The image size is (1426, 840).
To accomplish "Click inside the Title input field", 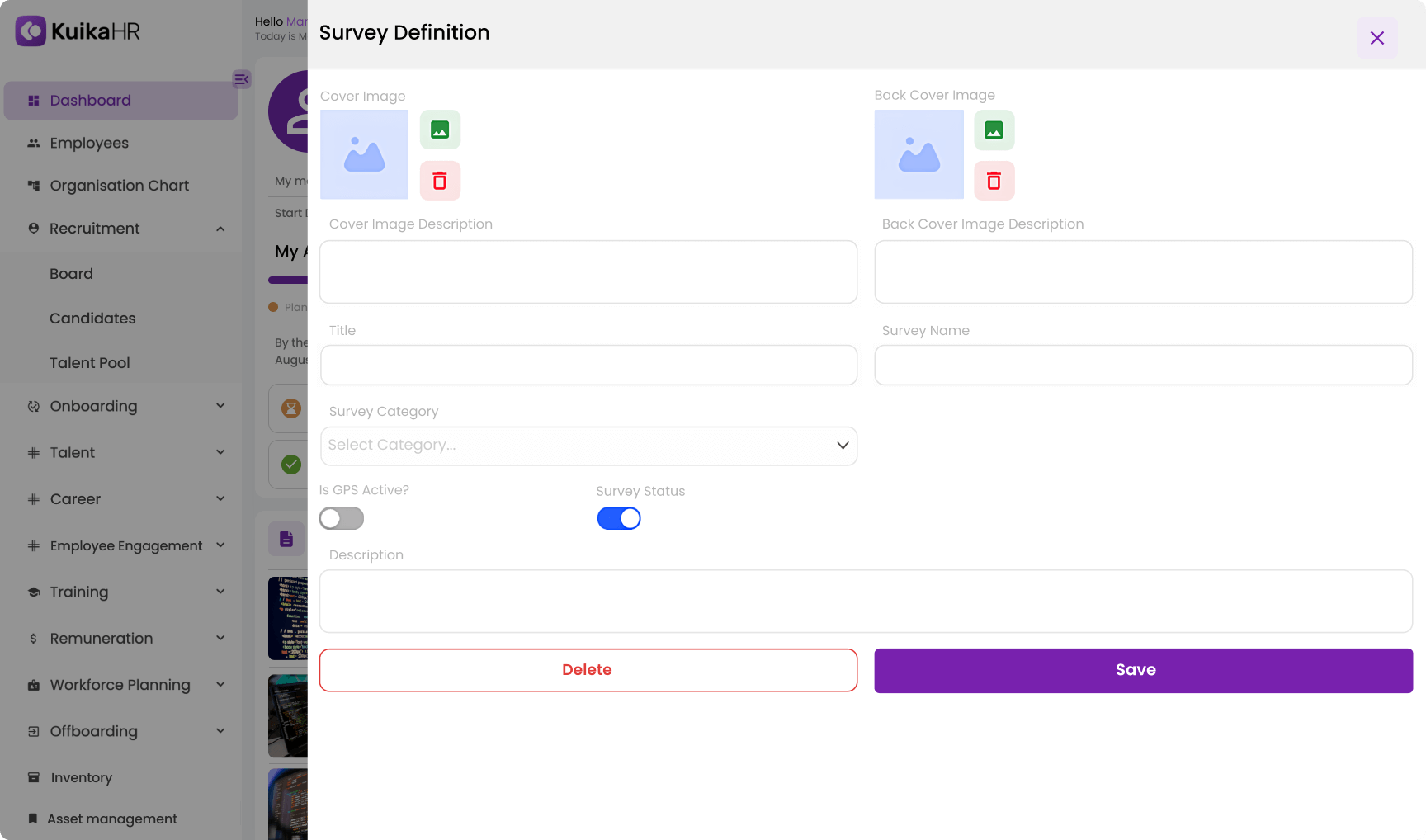I will coord(588,365).
